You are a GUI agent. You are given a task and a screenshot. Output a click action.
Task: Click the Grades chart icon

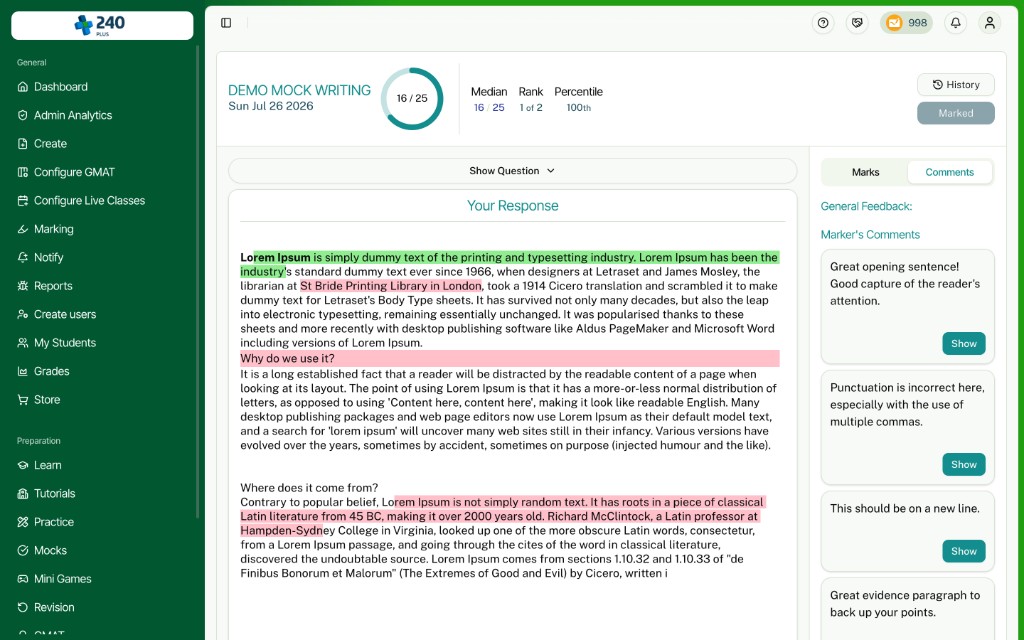pyautogui.click(x=23, y=371)
